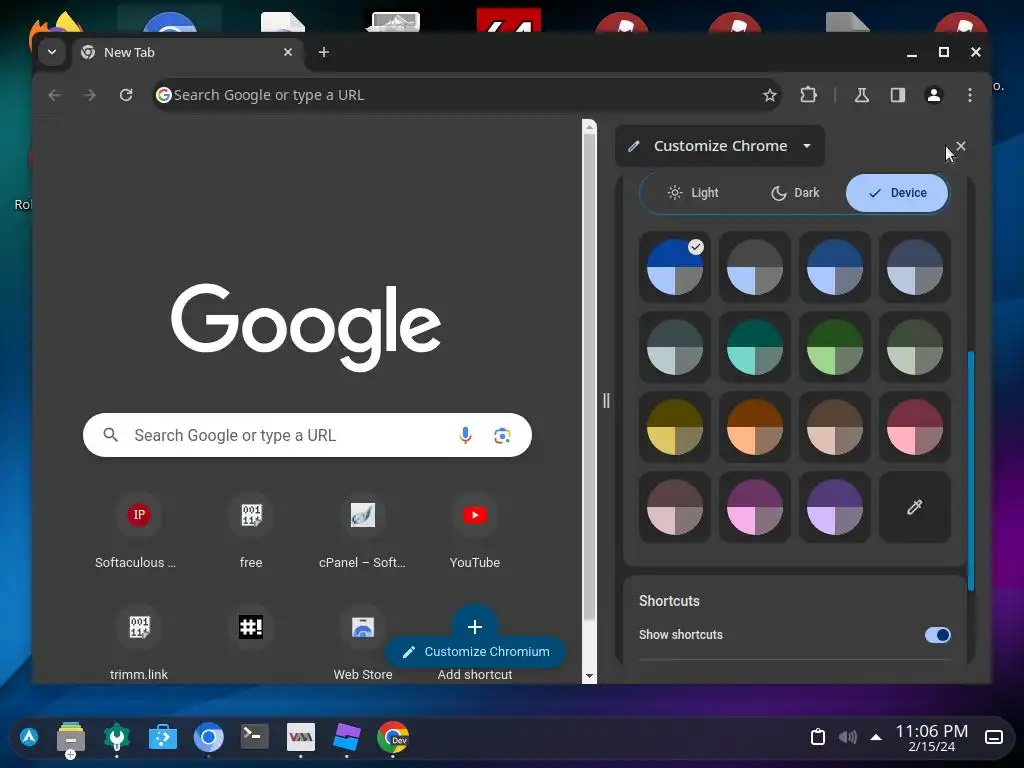Open the profile avatar icon
This screenshot has height=768, width=1024.
point(934,95)
